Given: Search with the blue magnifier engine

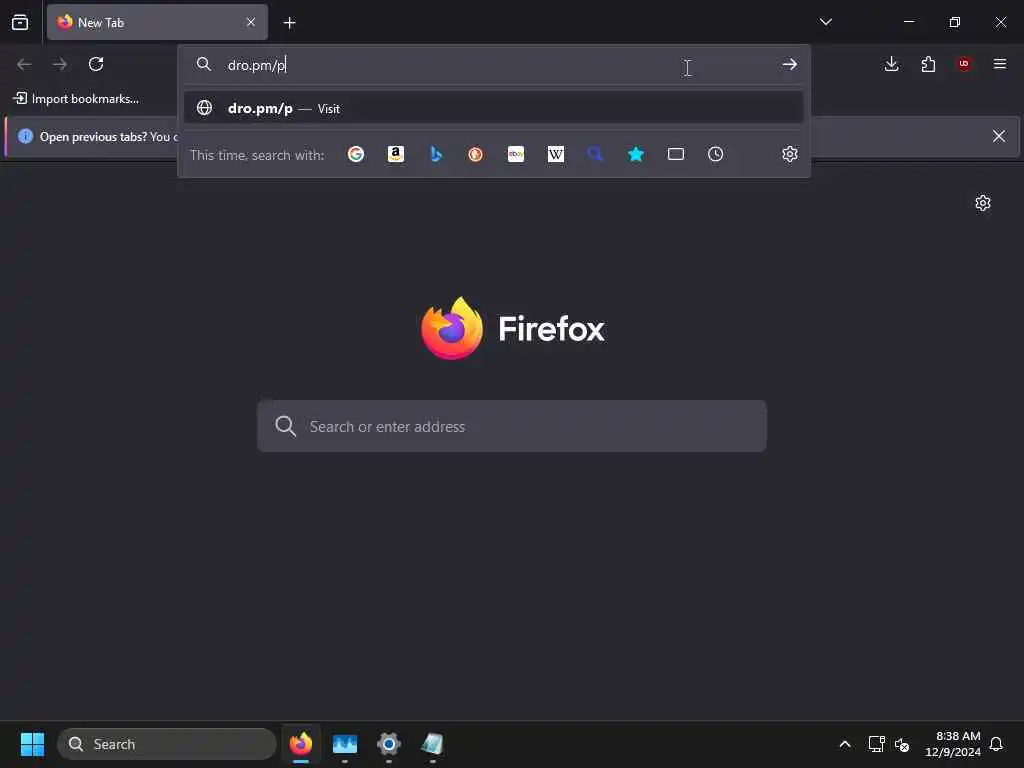Looking at the screenshot, I should point(596,154).
